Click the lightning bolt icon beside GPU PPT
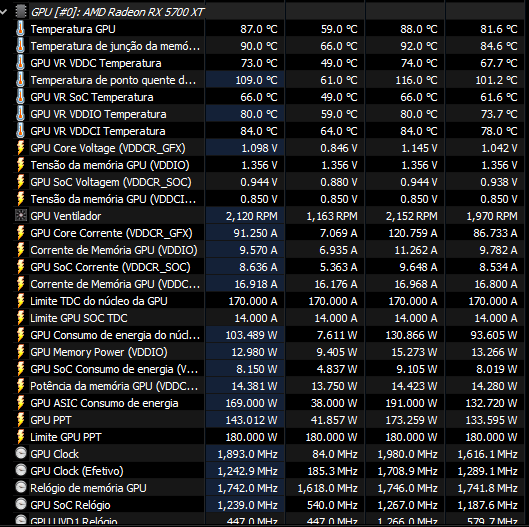The width and height of the screenshot is (529, 527). tap(21, 420)
